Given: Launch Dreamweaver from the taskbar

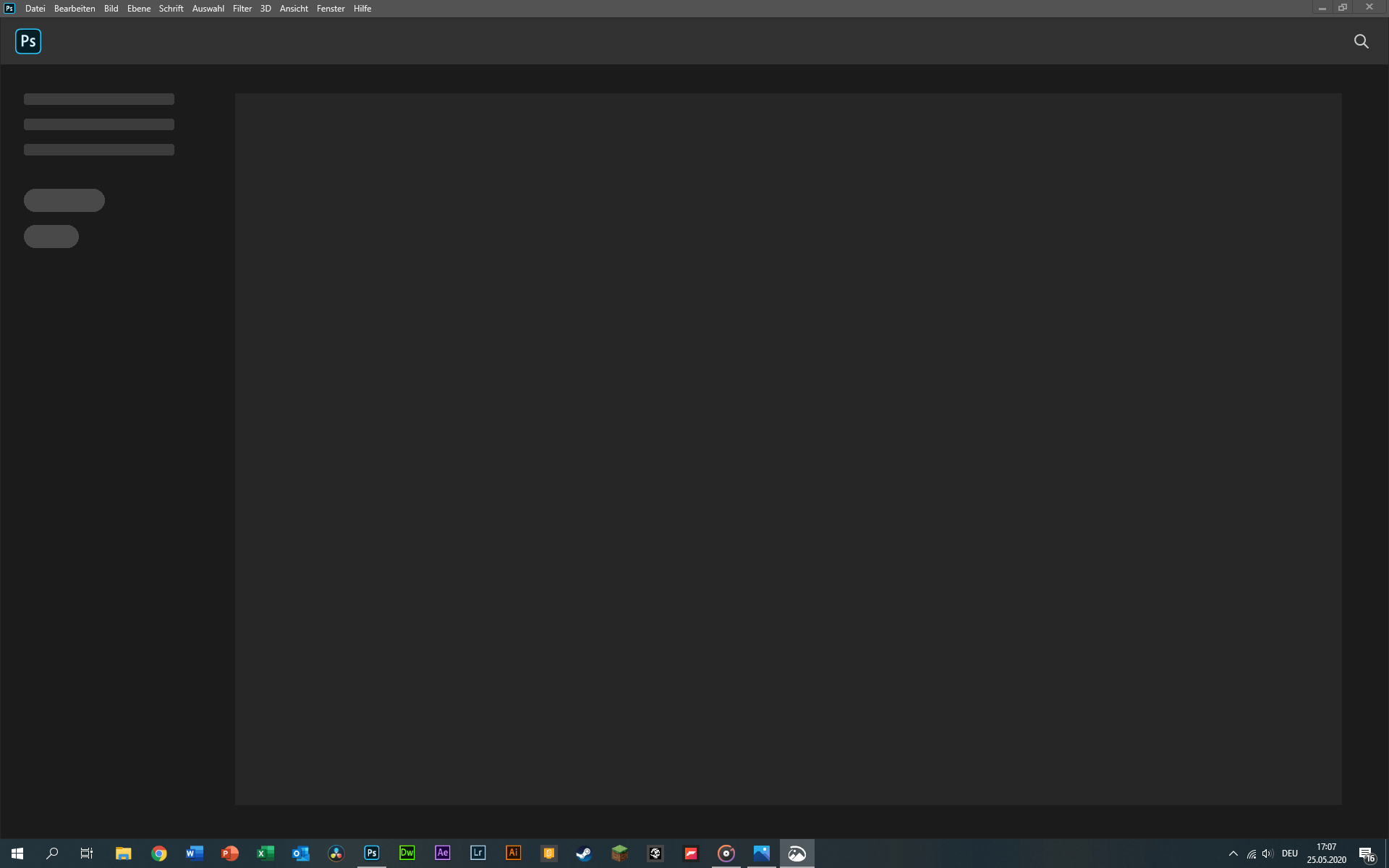Looking at the screenshot, I should (x=407, y=854).
